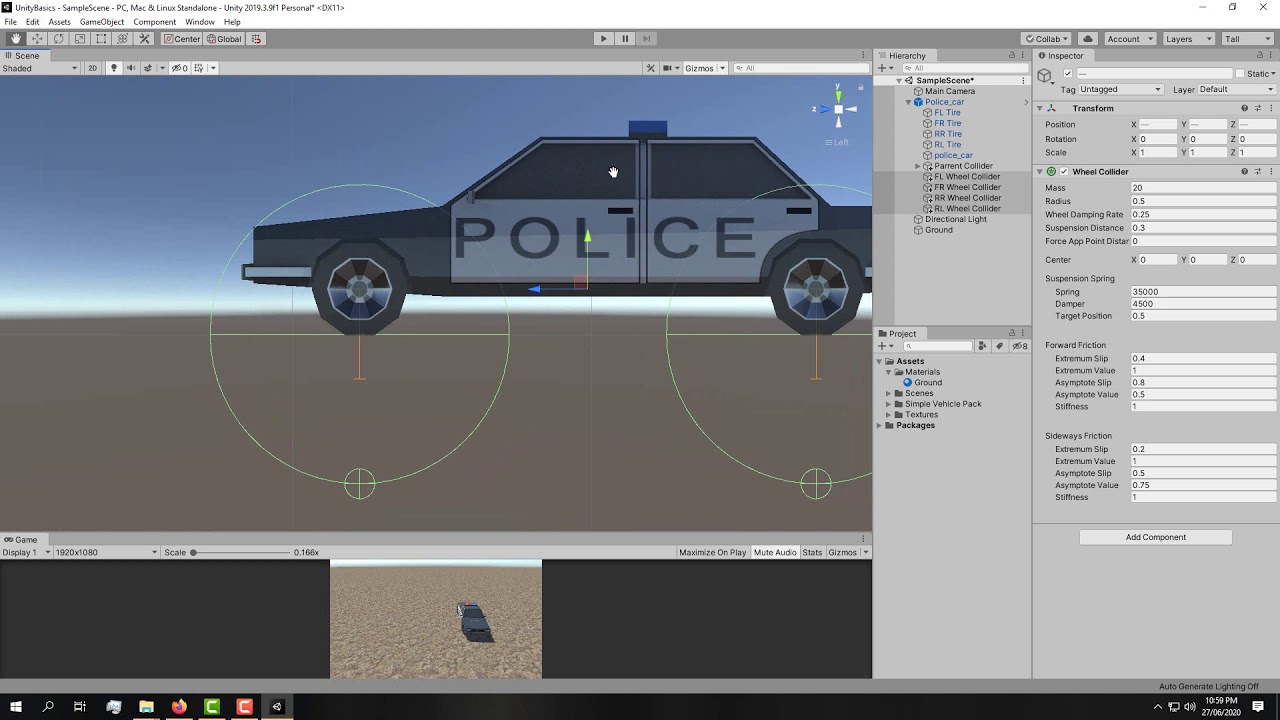Screen dimensions: 1280x720
Task: Toggle Wheel Collider component enabled checkbox
Action: pos(1064,172)
